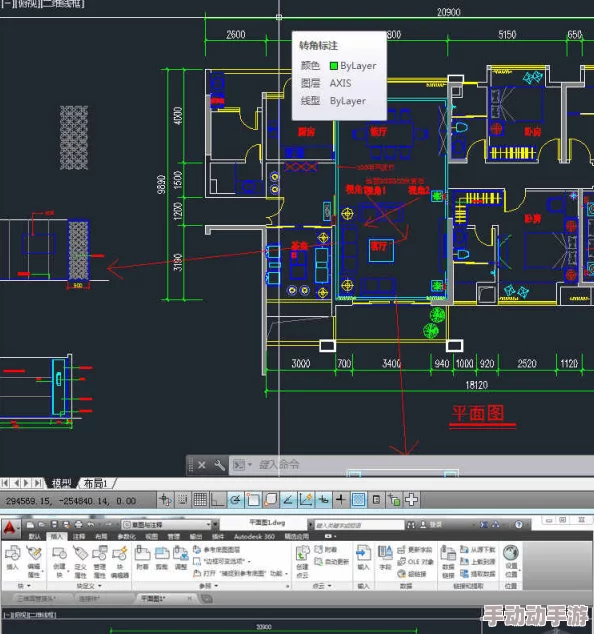This screenshot has height=634, width=594.
Task: Select the 注释 ribbon tab
Action: 79,536
